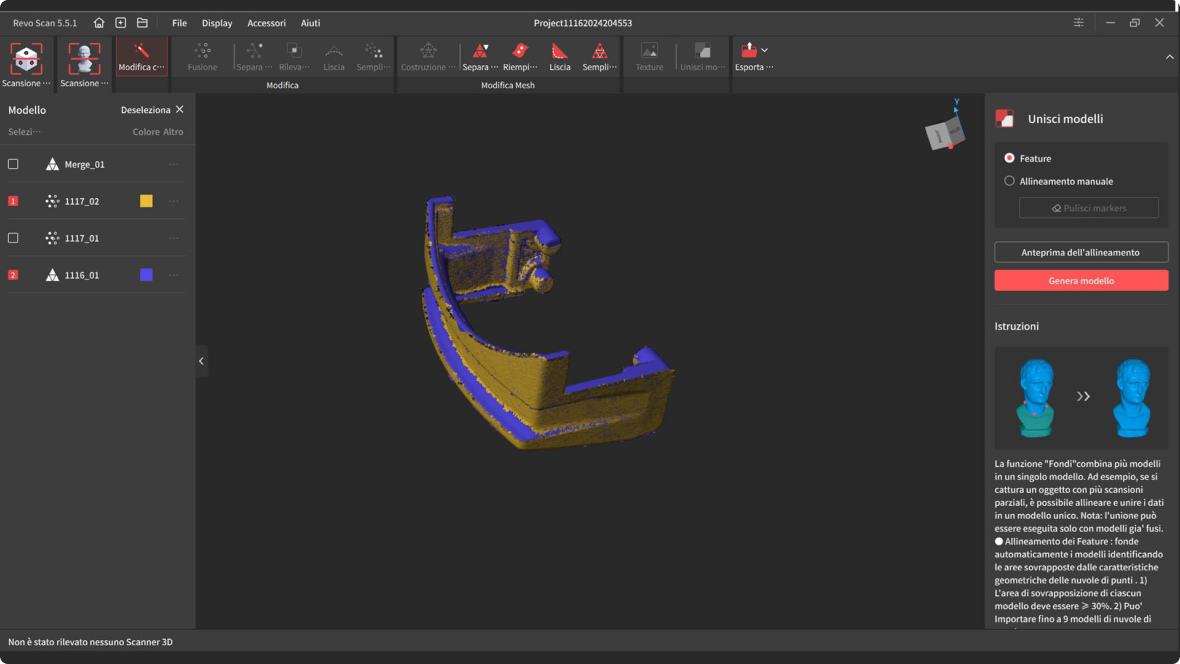Screen dimensions: 1180x664
Task: Click the orientation cube in viewport
Action: [x=945, y=133]
